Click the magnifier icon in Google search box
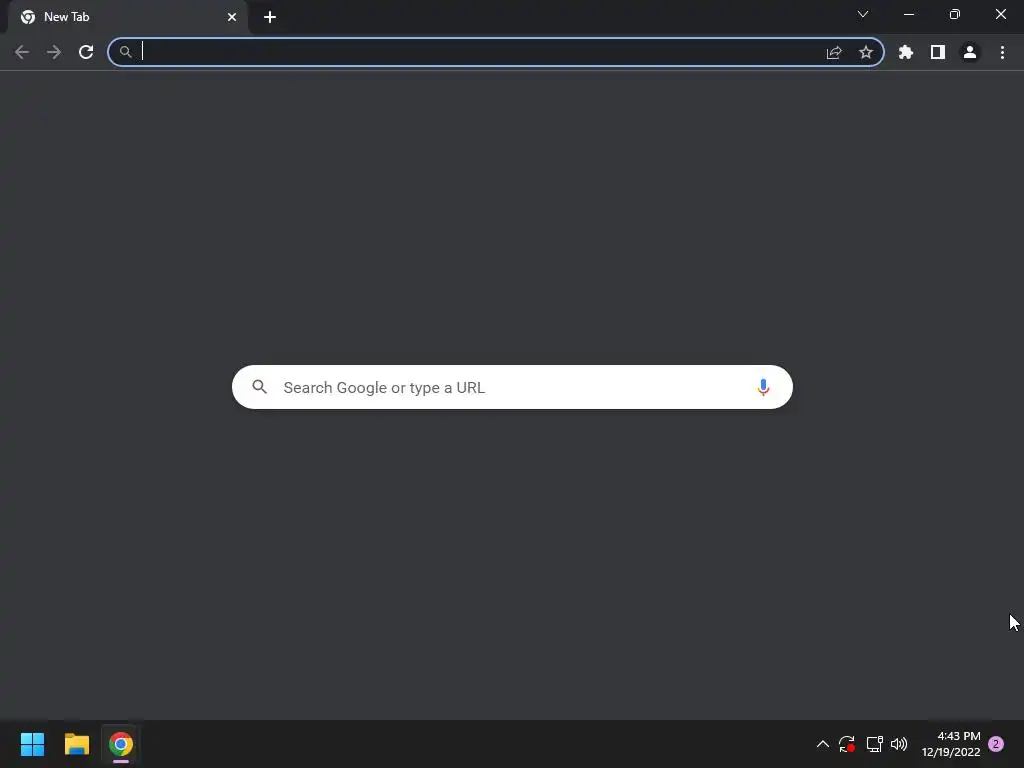Viewport: 1024px width, 768px height. pyautogui.click(x=260, y=387)
